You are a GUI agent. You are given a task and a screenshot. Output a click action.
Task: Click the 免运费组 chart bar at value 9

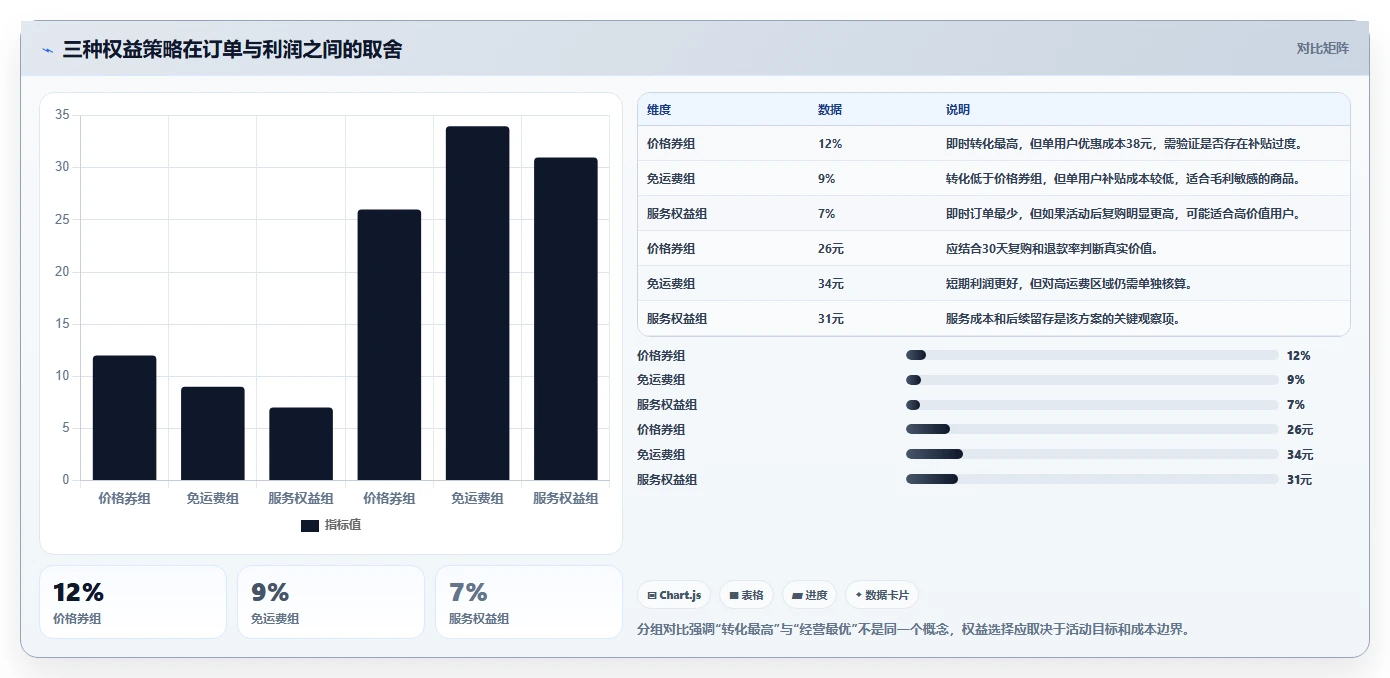point(213,433)
